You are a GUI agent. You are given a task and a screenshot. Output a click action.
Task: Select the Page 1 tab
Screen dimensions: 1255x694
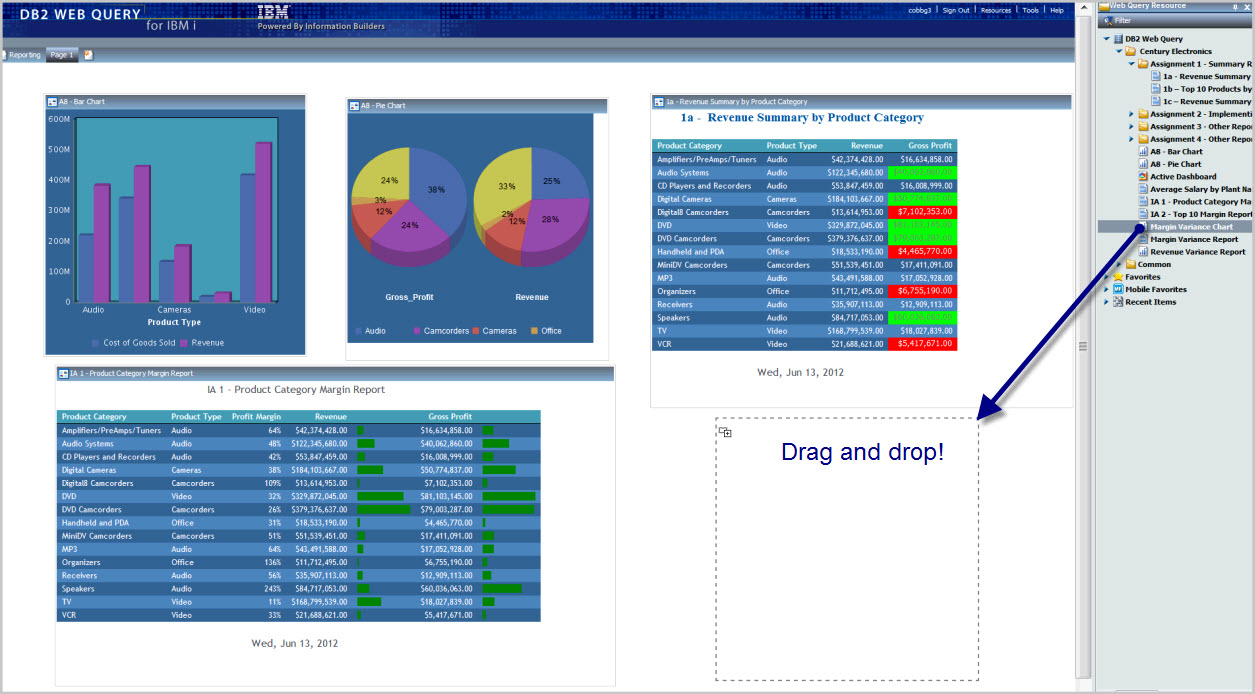tap(61, 55)
